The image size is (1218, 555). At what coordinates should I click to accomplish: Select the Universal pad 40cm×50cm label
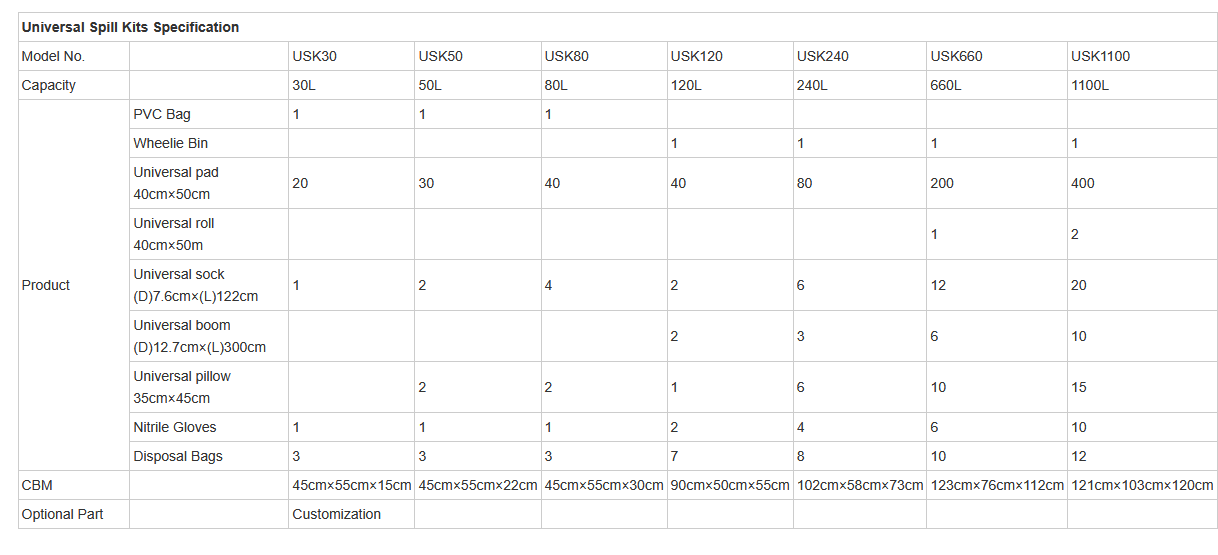click(x=176, y=183)
